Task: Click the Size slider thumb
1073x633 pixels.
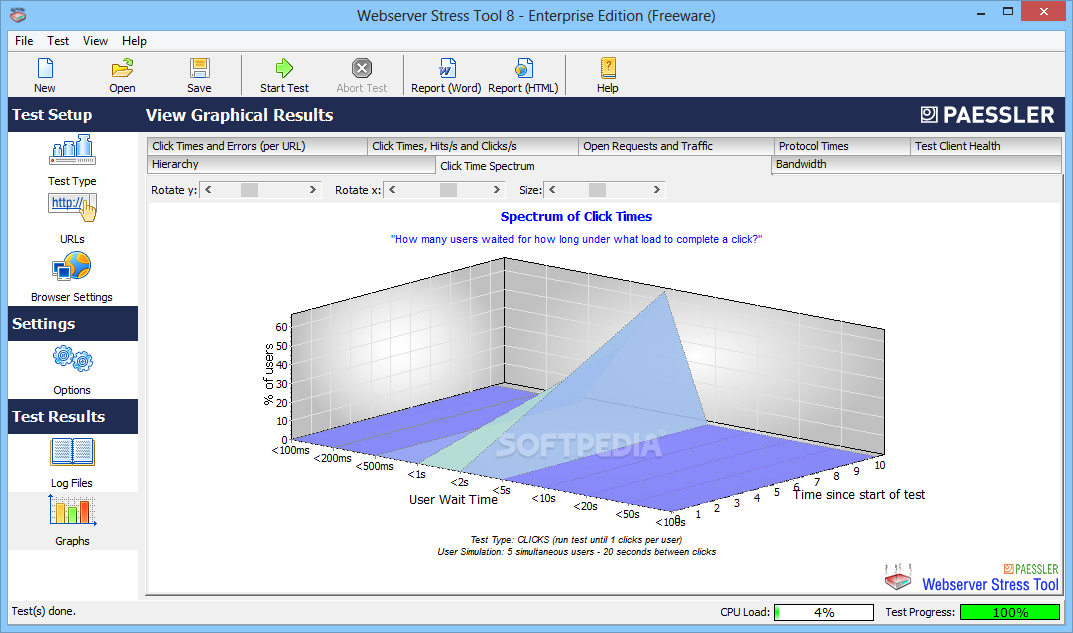Action: 597,190
